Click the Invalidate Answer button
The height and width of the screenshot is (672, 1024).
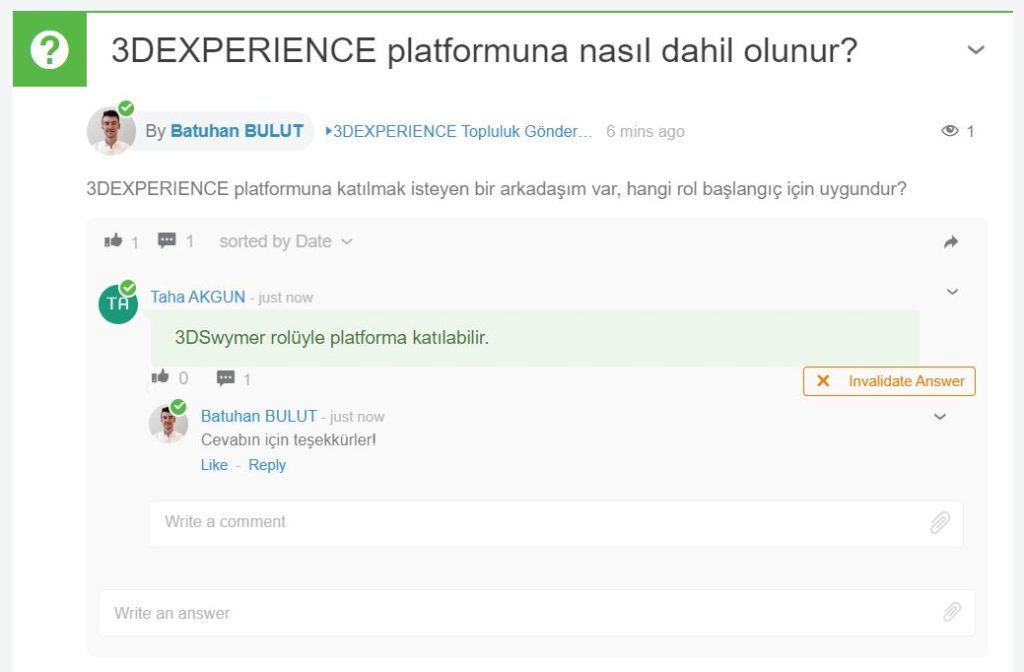(x=889, y=381)
